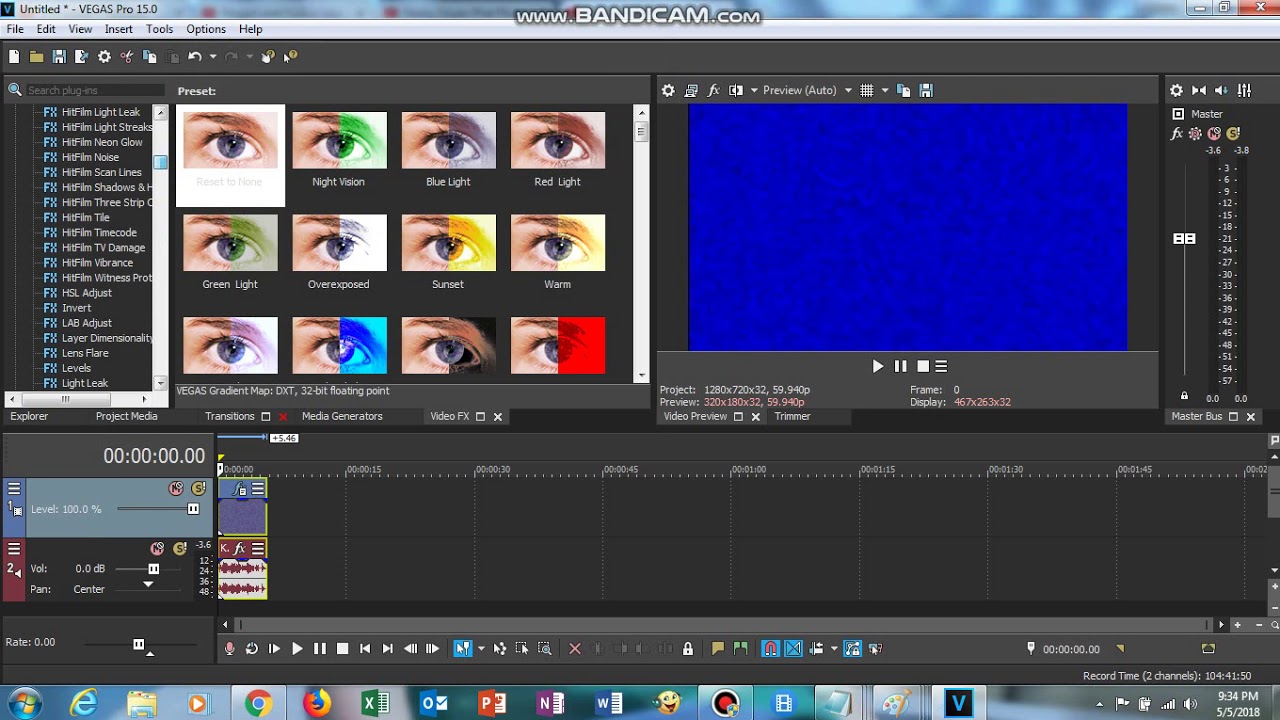Open Video Output FX in preview toolbar
The image size is (1280, 720).
pos(714,90)
